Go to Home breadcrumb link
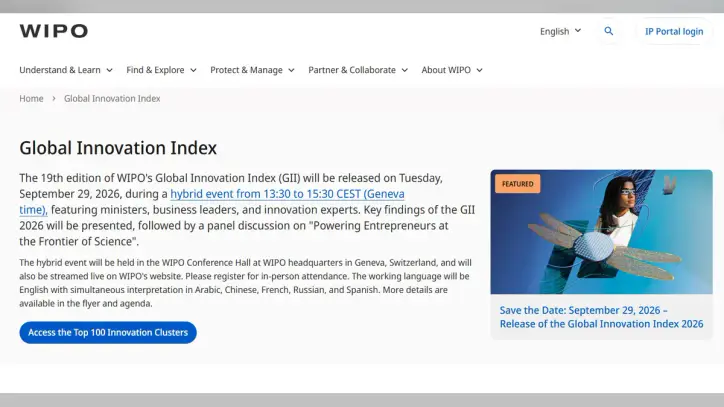This screenshot has height=407, width=724. (31, 98)
